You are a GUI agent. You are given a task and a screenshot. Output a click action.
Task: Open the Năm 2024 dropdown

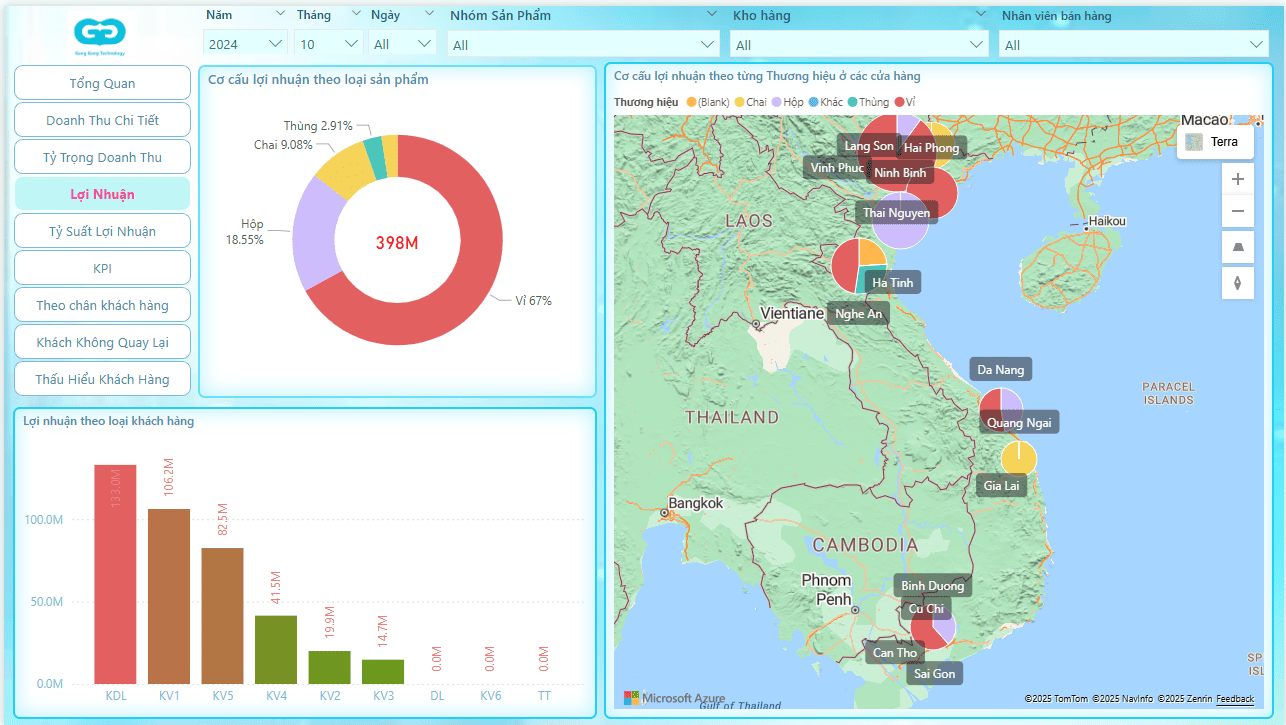click(x=245, y=44)
